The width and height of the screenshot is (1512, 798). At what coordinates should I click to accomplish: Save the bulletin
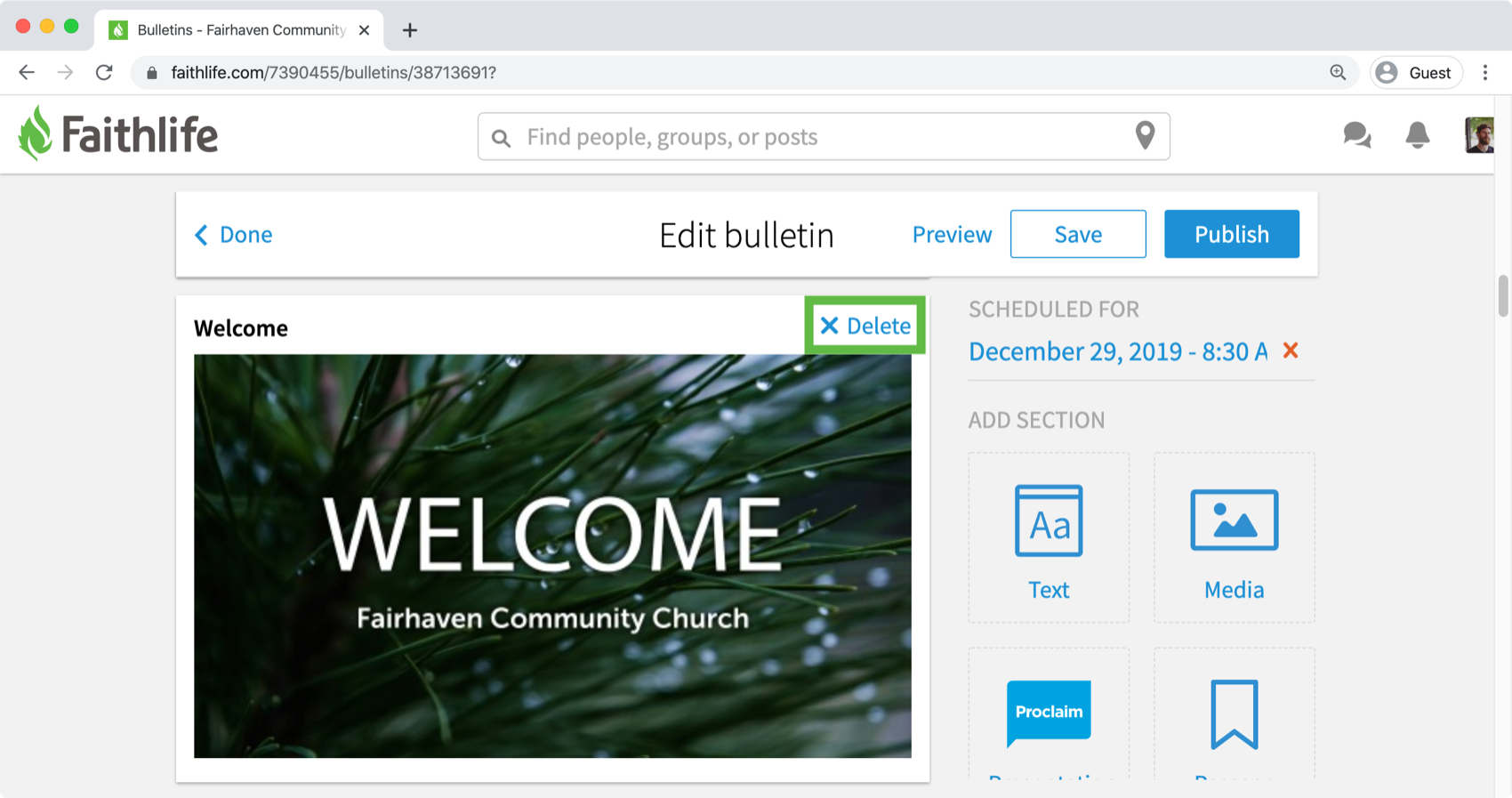(1078, 234)
